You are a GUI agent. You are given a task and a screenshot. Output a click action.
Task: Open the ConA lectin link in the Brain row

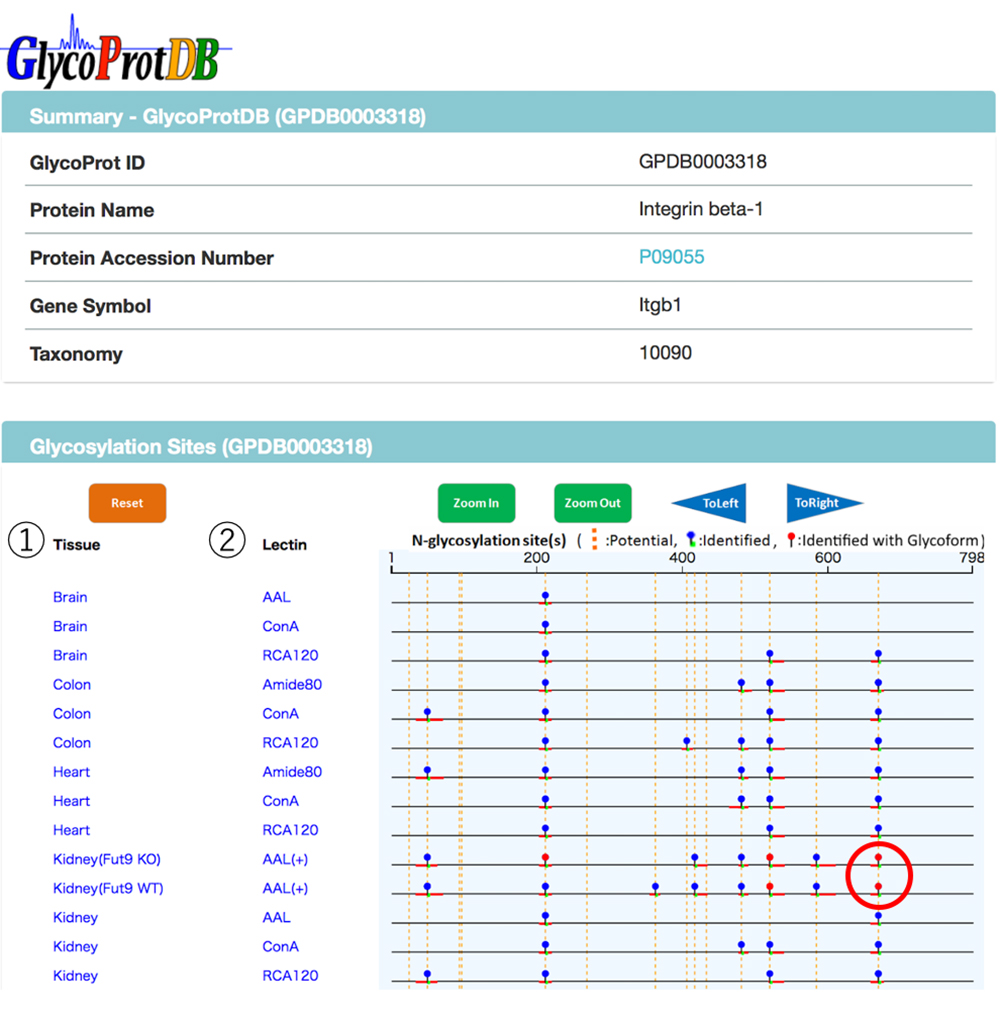(x=281, y=626)
